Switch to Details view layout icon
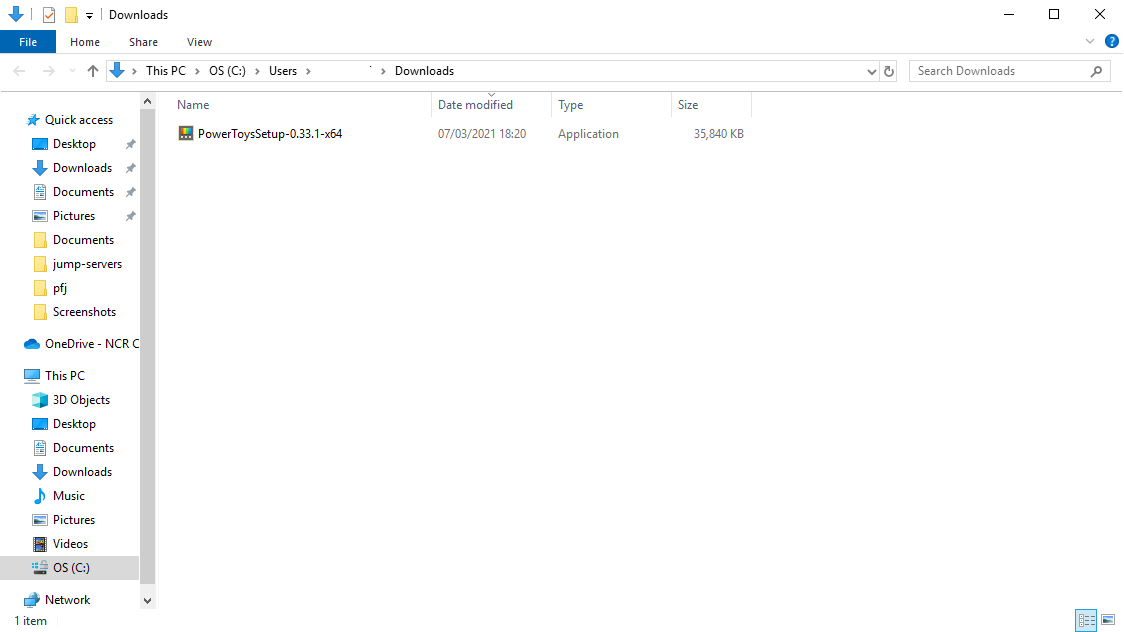 [1086, 620]
